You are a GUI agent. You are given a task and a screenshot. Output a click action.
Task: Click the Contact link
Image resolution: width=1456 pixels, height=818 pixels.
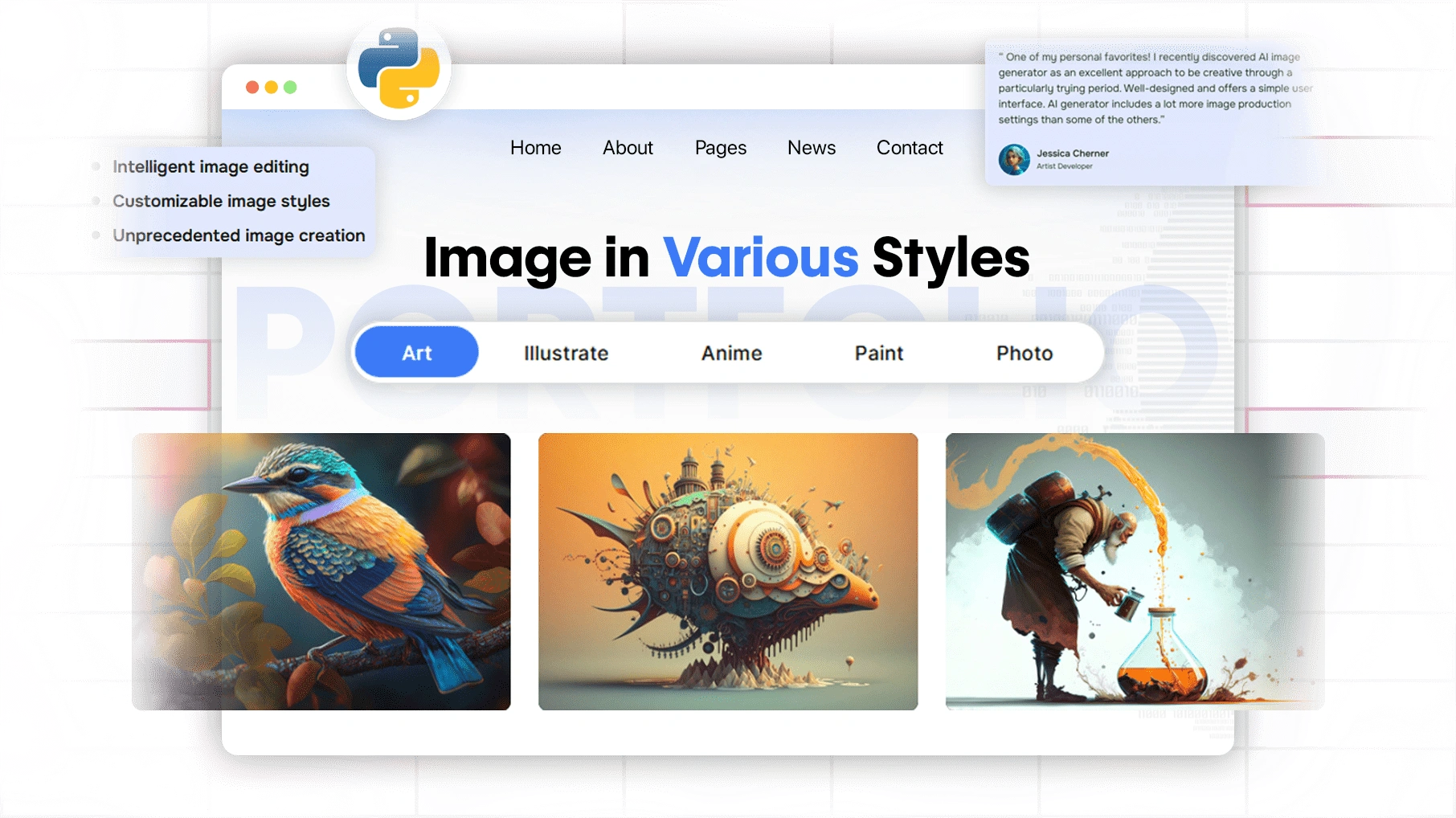point(909,148)
